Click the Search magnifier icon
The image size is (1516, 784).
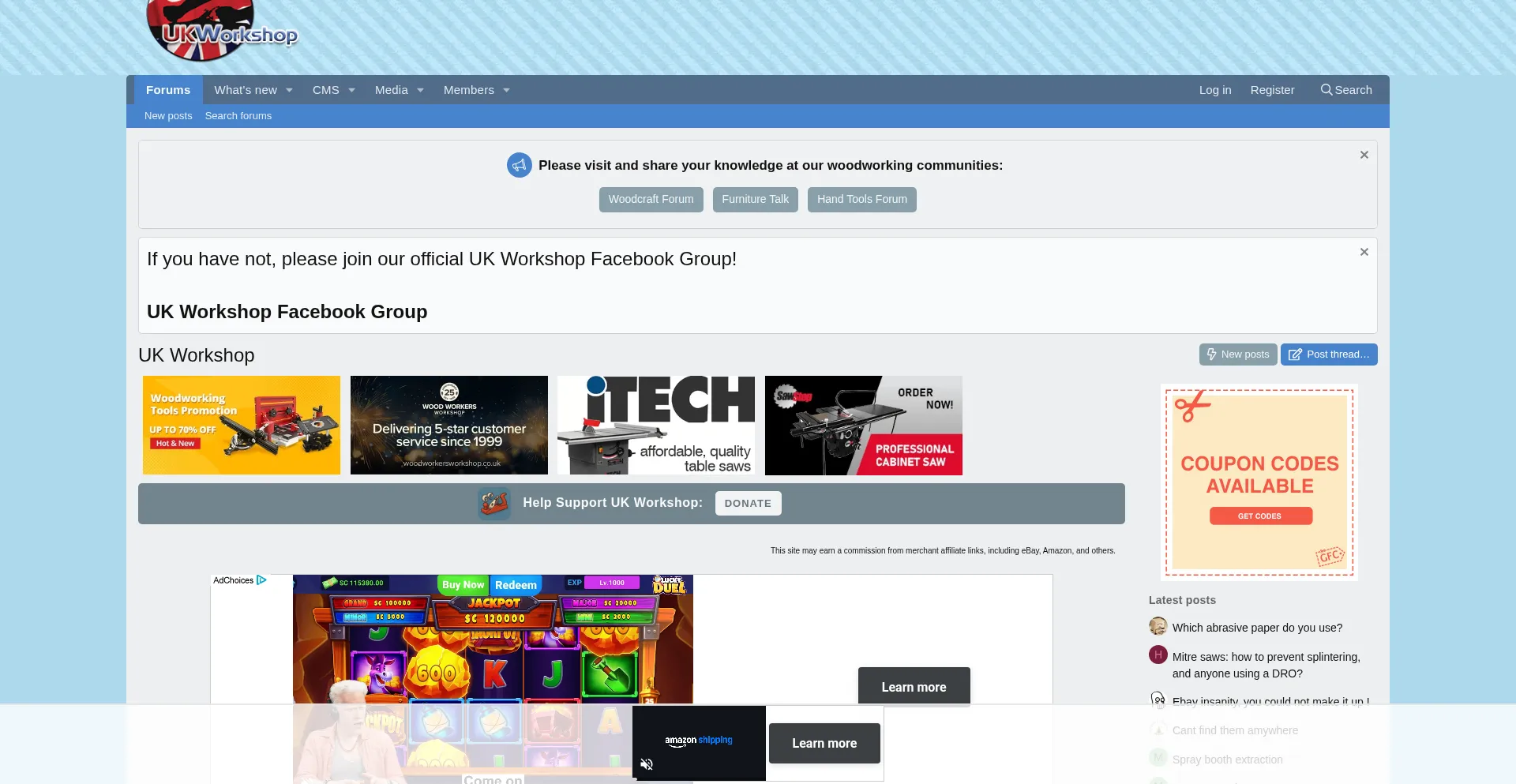(1326, 90)
